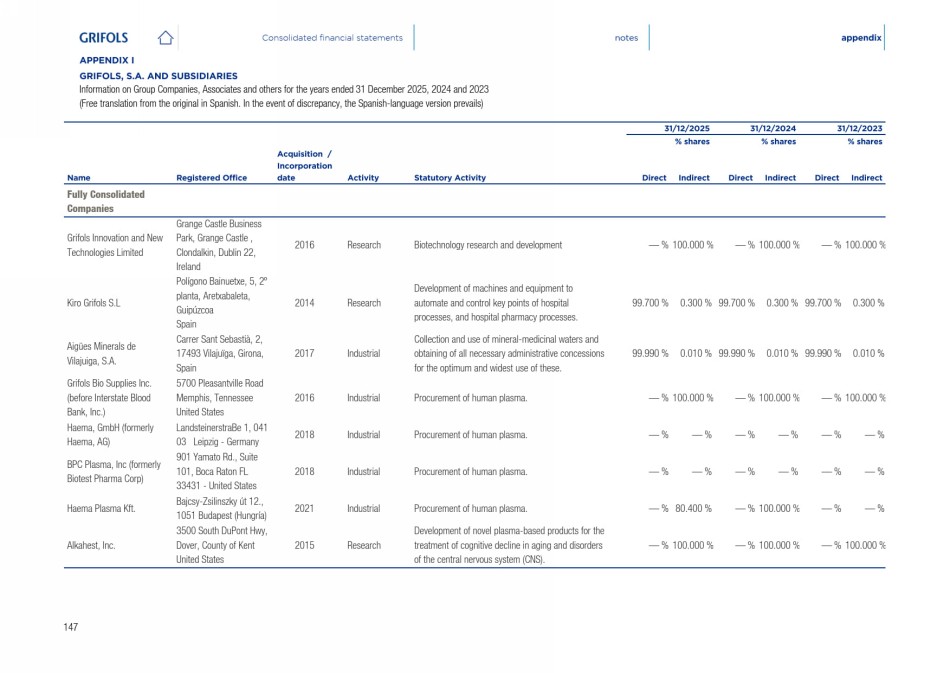Screen dimensions: 950x673
Task: Click the 31/12/2025 column group header
Action: [687, 129]
